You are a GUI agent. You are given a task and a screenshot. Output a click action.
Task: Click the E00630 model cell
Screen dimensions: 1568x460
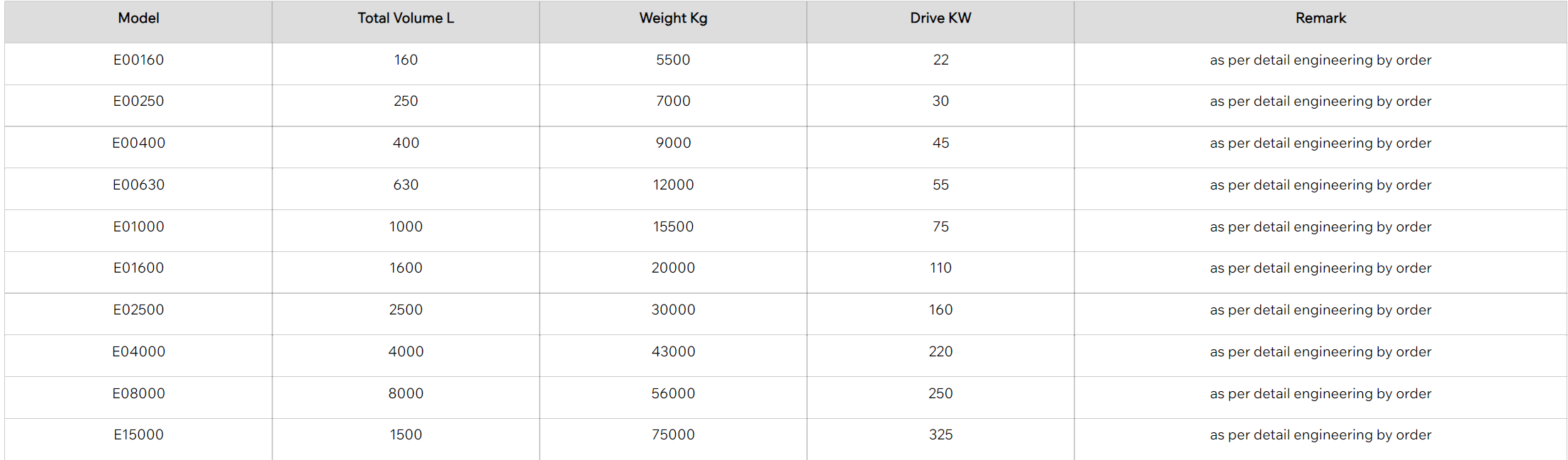tap(138, 185)
